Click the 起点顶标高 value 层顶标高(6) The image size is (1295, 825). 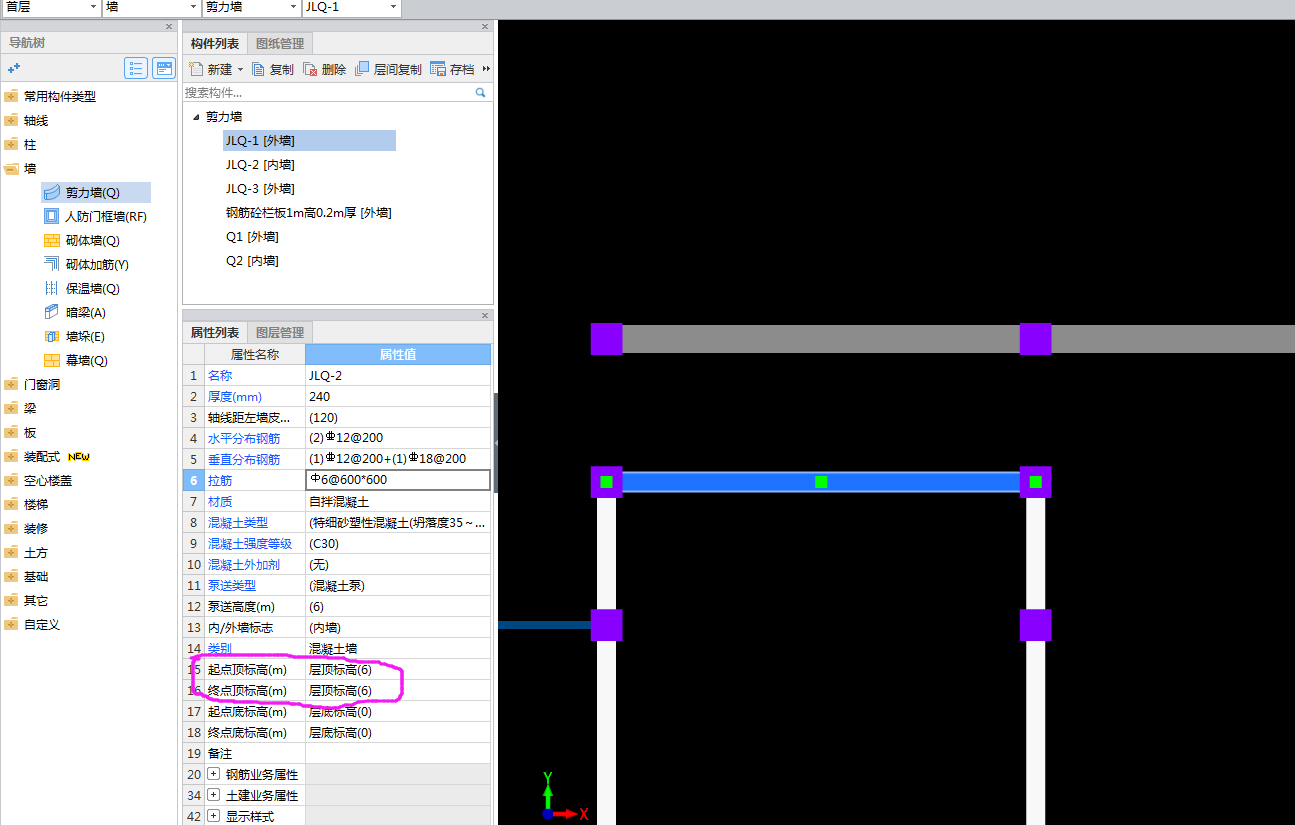398,669
